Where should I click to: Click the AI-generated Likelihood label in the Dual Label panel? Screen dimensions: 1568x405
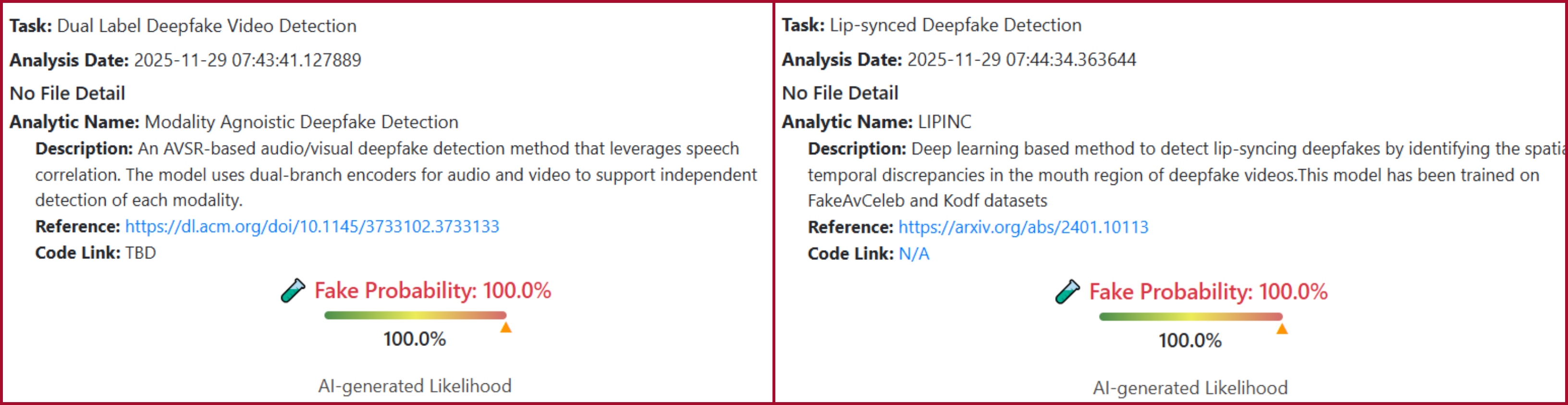(x=415, y=386)
